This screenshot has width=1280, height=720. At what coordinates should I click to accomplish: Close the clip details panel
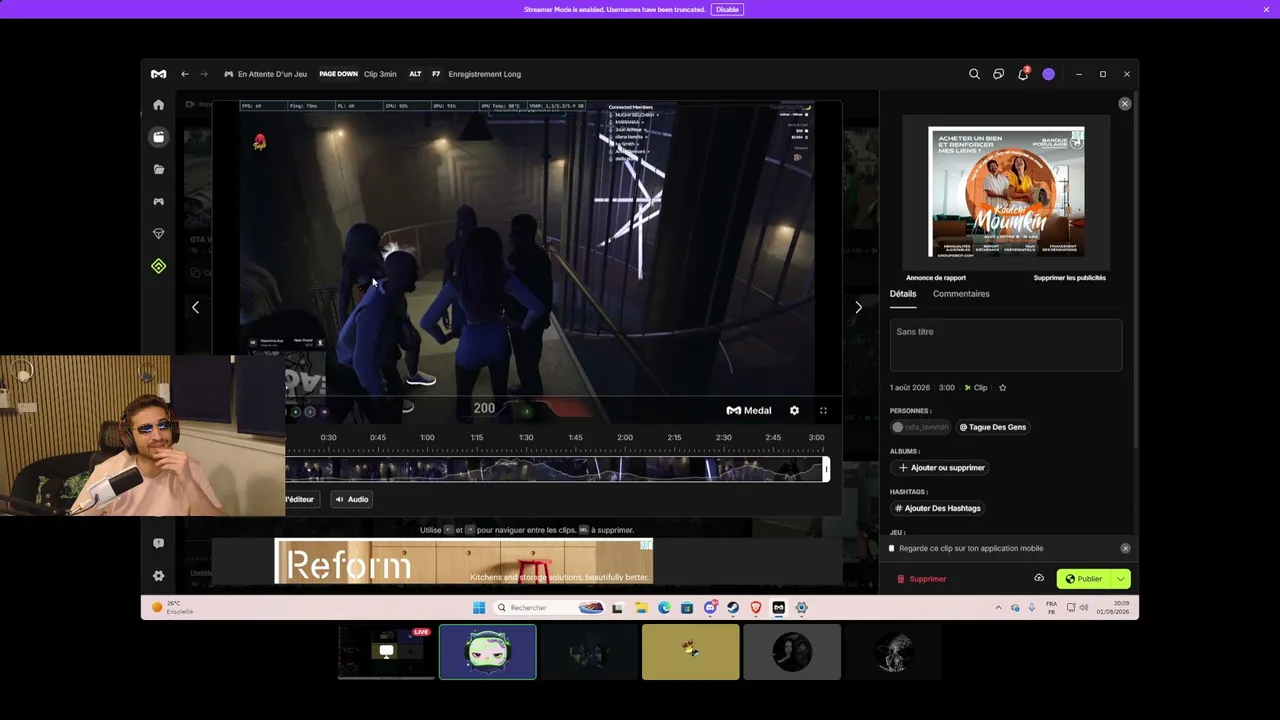tap(1125, 104)
